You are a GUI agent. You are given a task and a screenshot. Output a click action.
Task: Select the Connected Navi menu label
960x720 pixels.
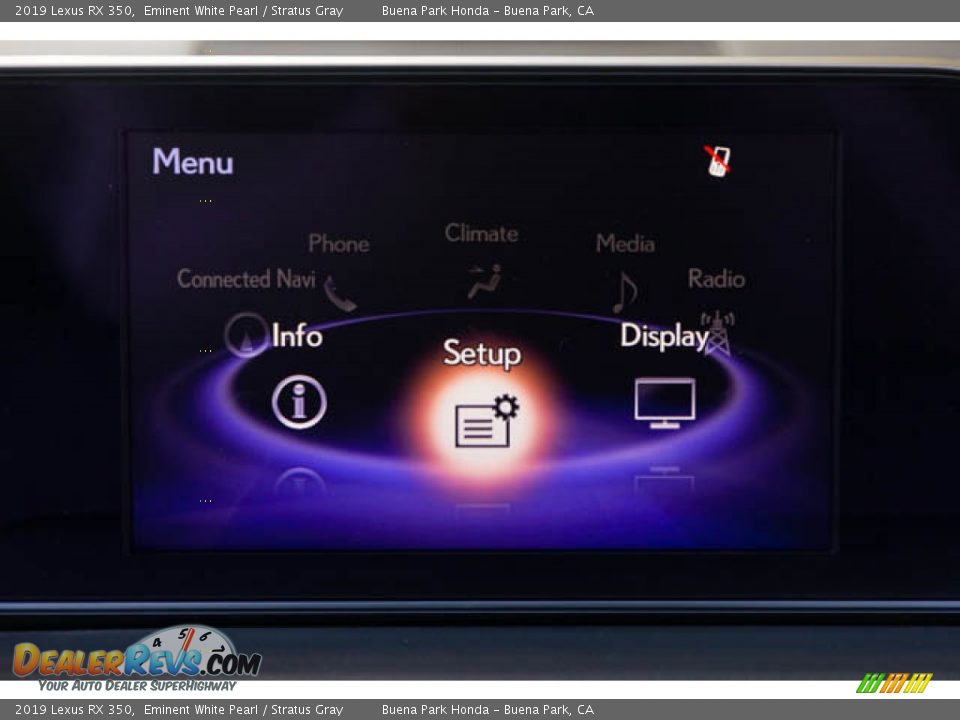246,279
